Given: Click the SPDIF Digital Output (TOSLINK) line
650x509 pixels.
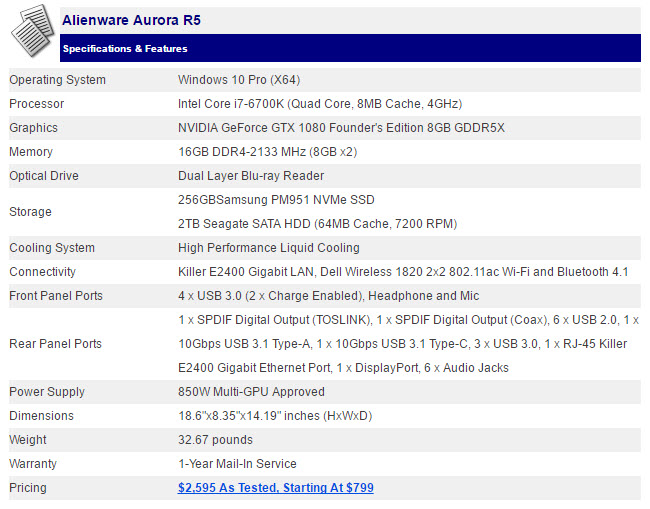Looking at the screenshot, I should (408, 320).
